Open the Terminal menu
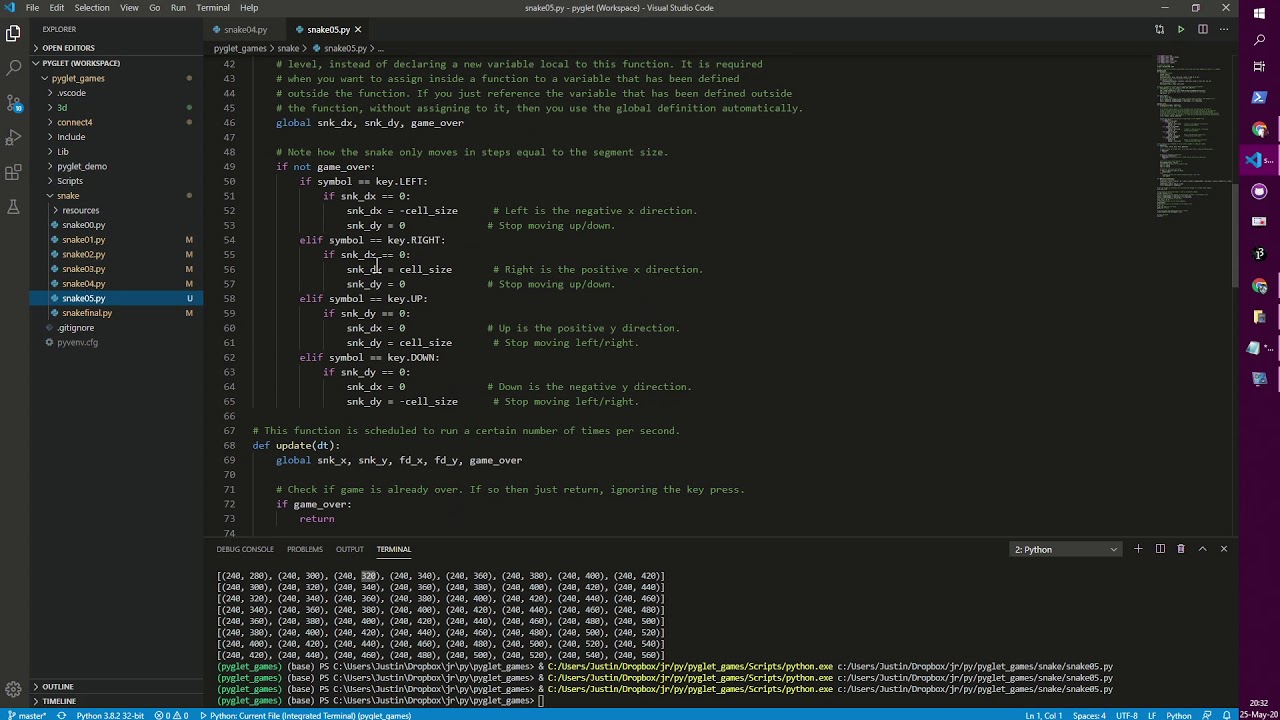The width and height of the screenshot is (1280, 720). pyautogui.click(x=213, y=8)
